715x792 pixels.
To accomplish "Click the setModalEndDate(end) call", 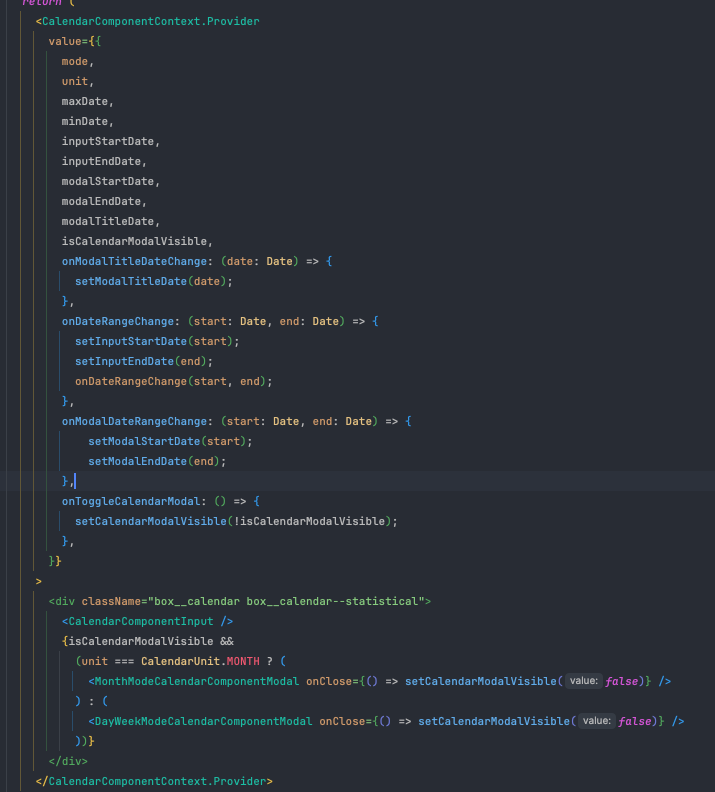I will click(x=157, y=461).
